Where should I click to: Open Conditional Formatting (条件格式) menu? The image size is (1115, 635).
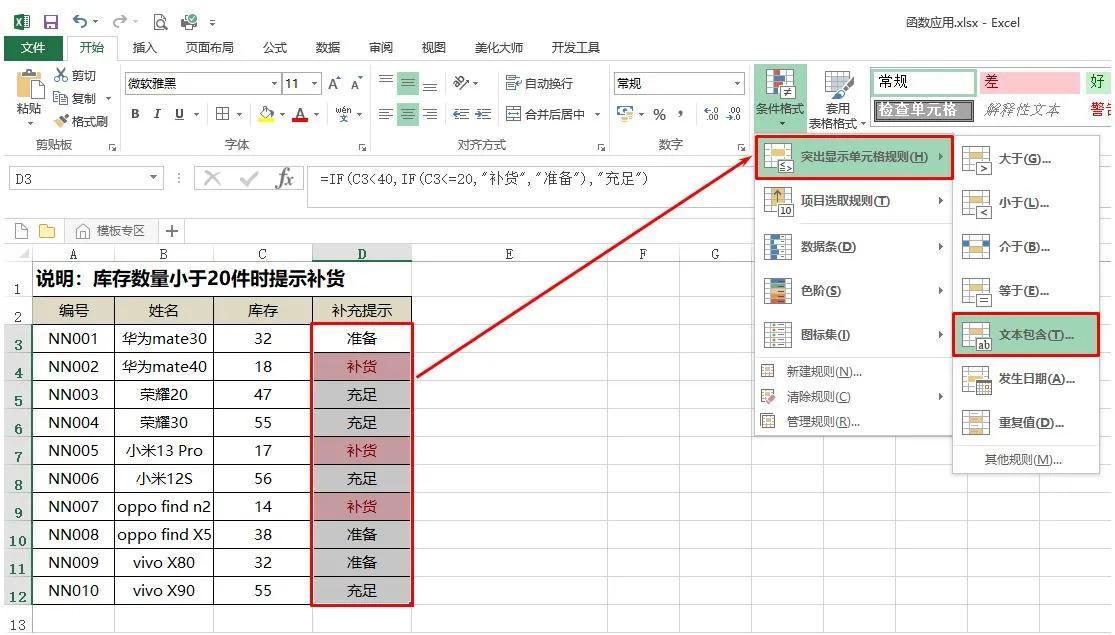[x=780, y=97]
